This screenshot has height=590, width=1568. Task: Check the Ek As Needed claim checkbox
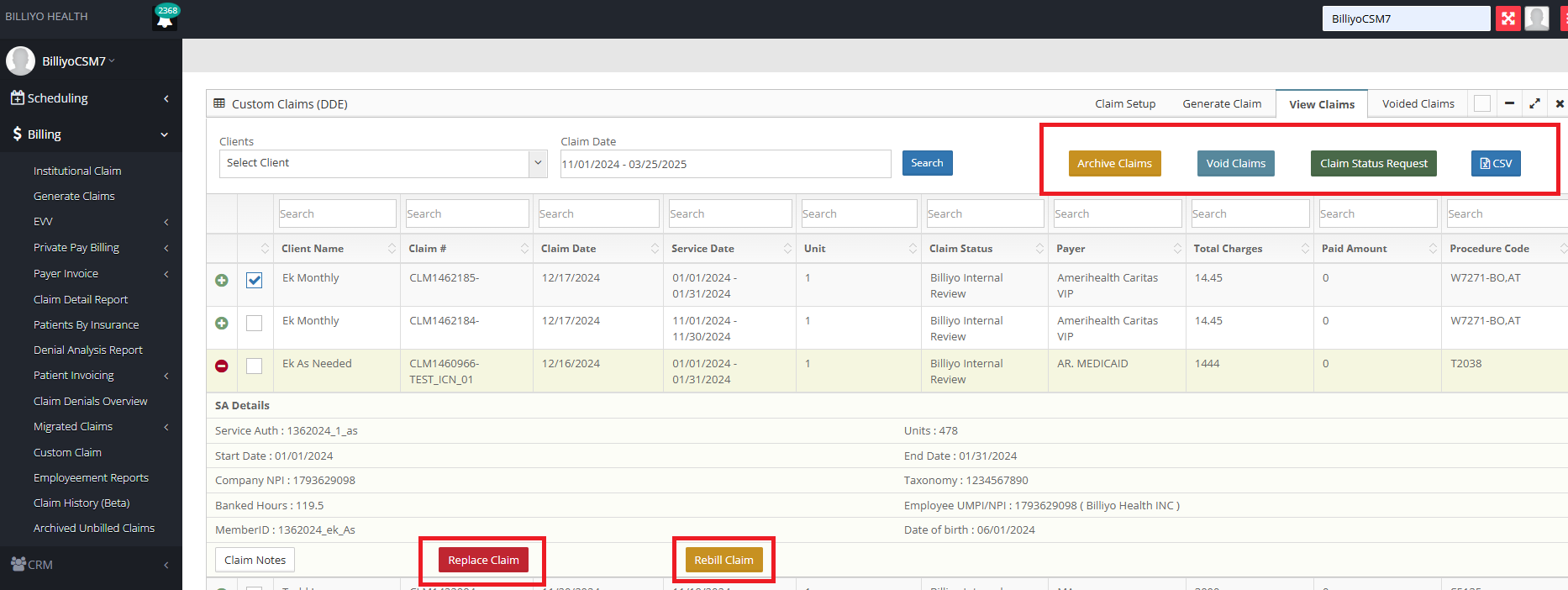(254, 366)
